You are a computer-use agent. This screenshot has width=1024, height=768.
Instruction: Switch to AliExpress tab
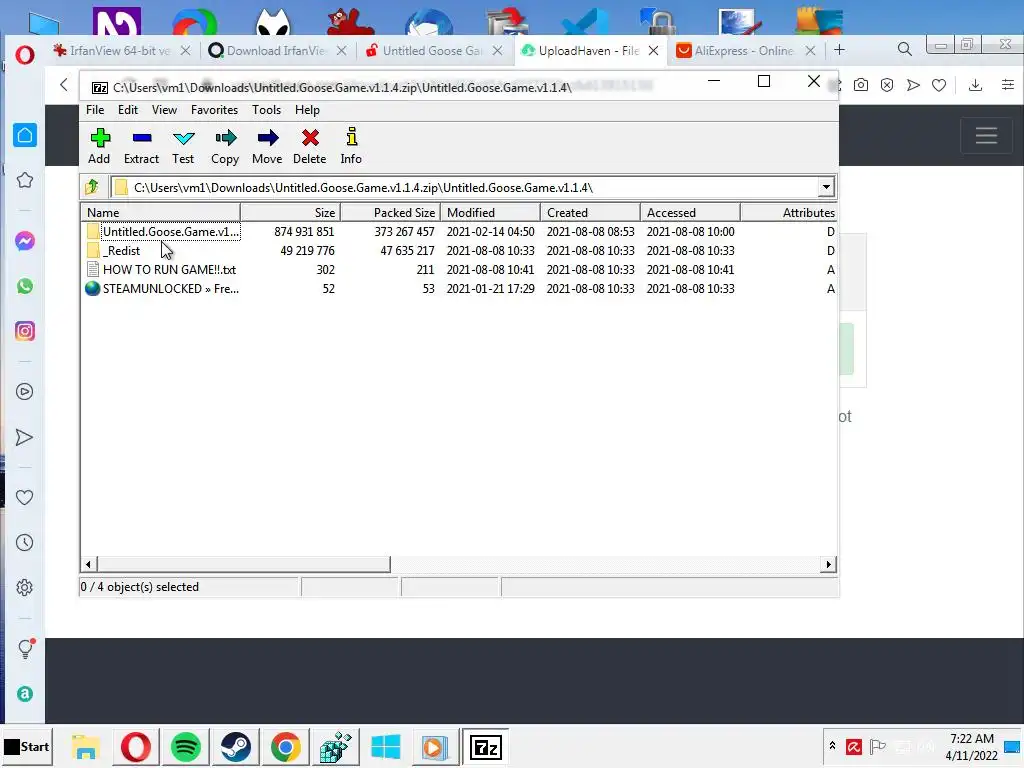tap(743, 50)
